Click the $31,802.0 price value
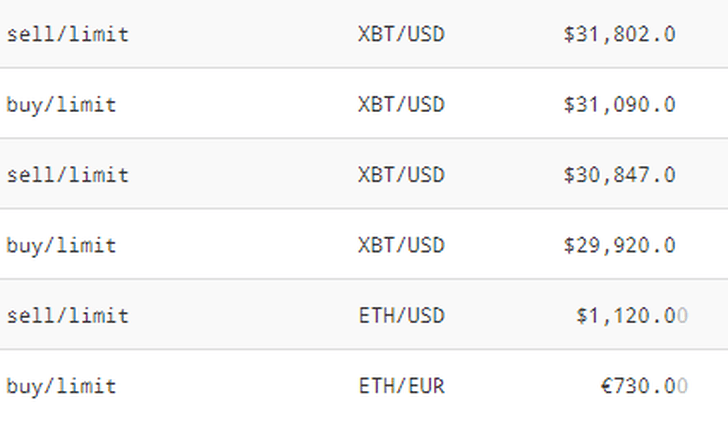 (619, 34)
